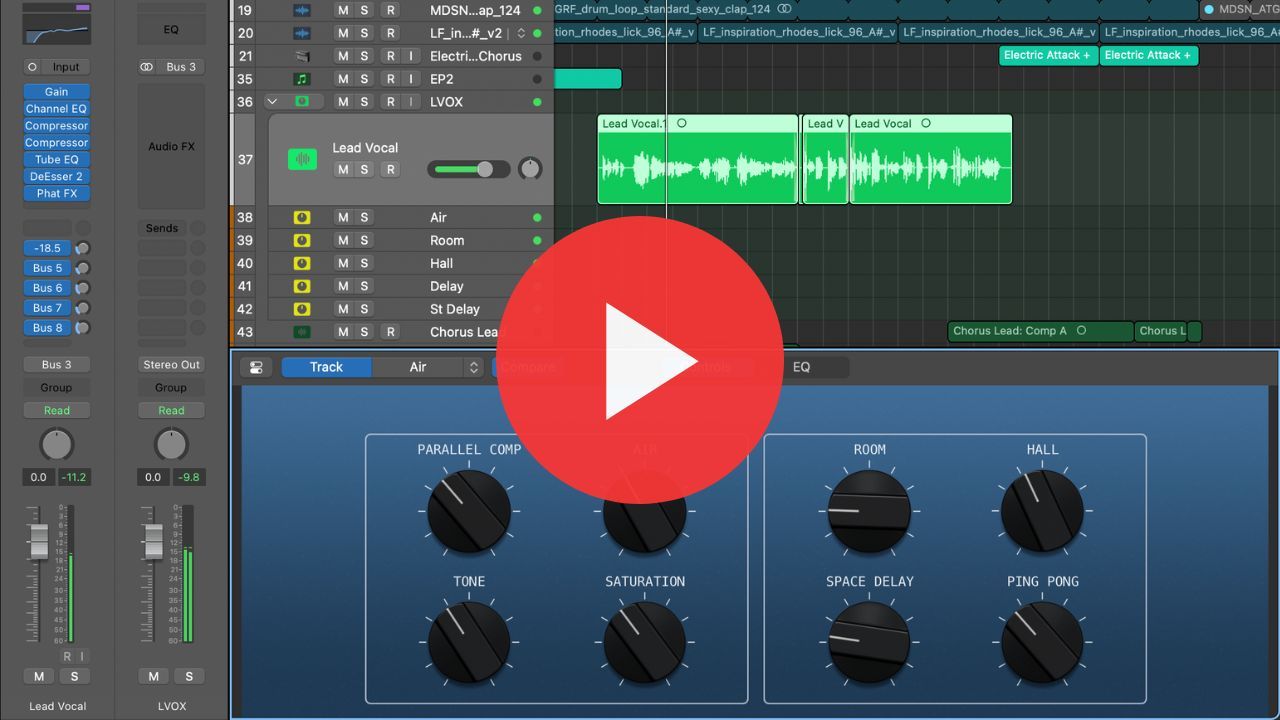Viewport: 1280px width, 720px height.
Task: Click the EP2 music note track icon
Action: click(x=302, y=79)
